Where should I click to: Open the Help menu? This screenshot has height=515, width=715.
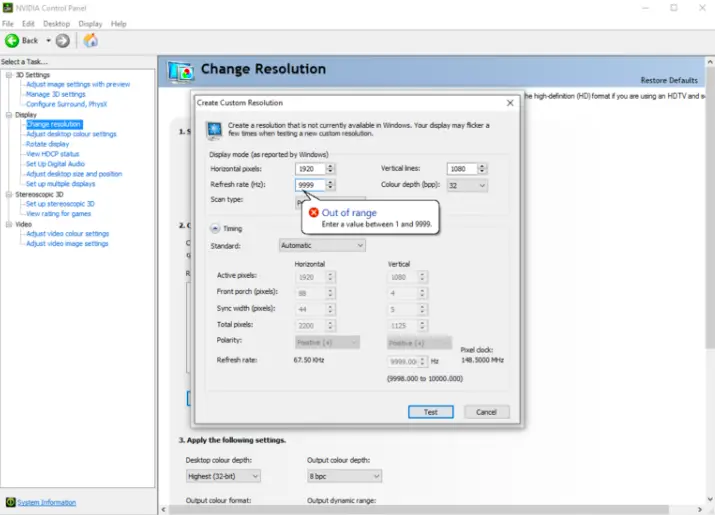click(x=119, y=24)
